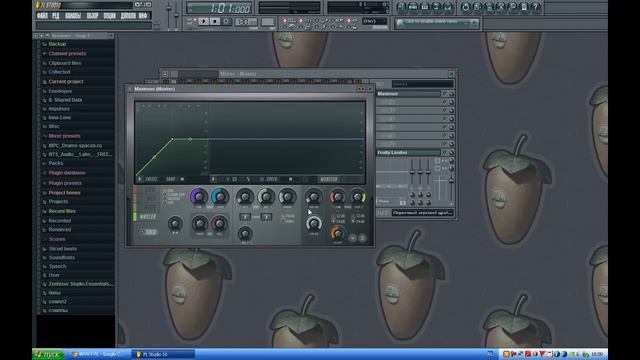Click the question mark help icon
This screenshot has width=640, height=360.
(536, 7)
